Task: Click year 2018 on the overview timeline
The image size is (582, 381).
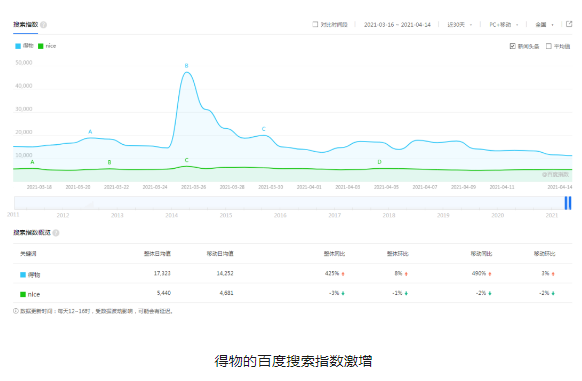Action: pyautogui.click(x=389, y=215)
